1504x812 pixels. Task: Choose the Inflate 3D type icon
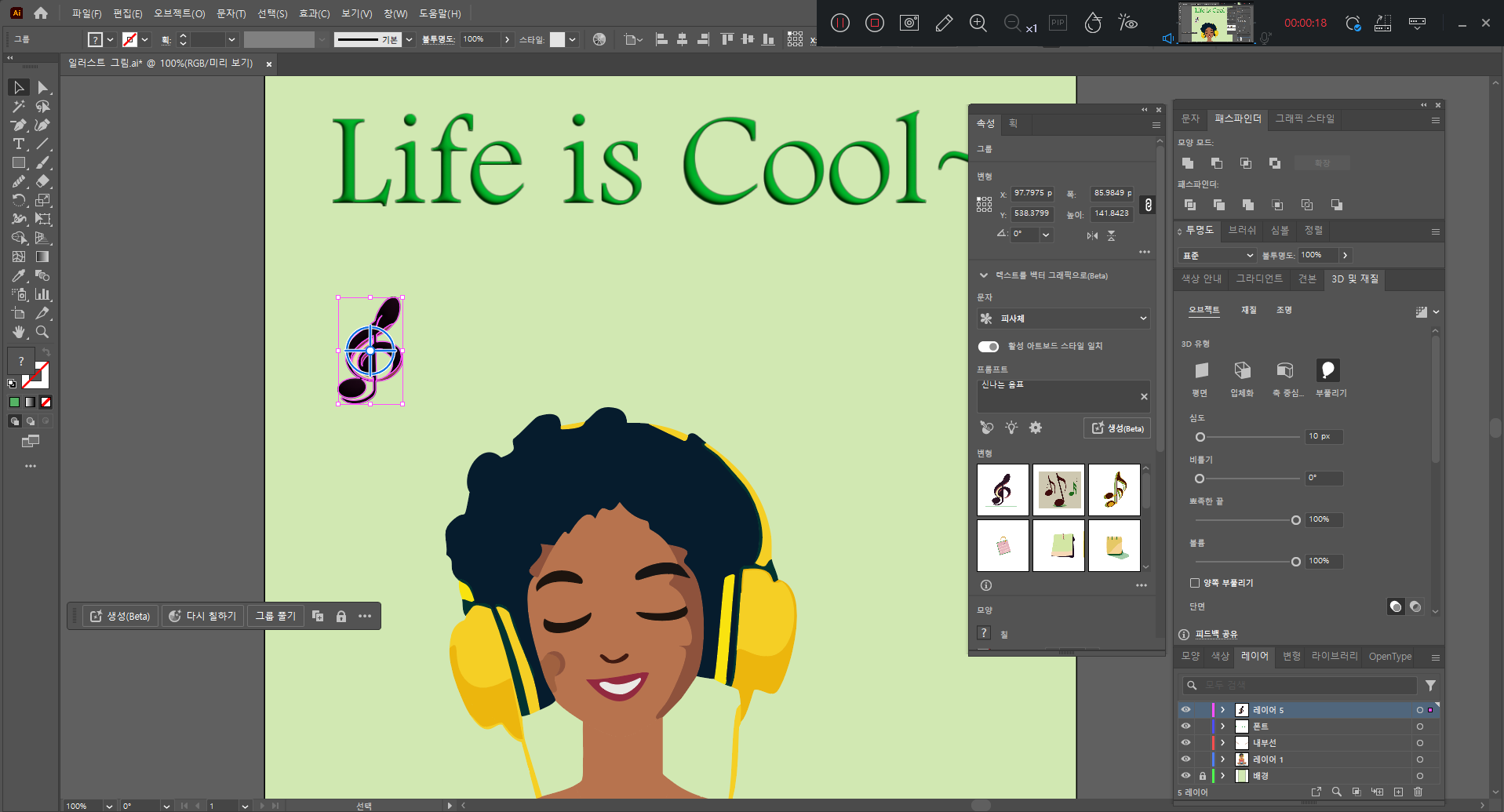pos(1327,370)
